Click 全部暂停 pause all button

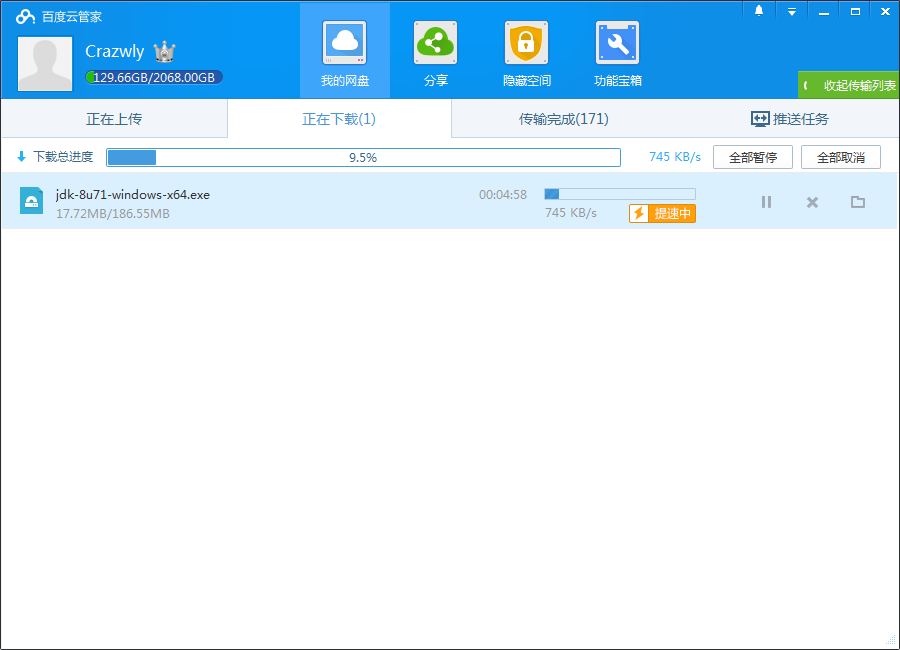point(752,157)
